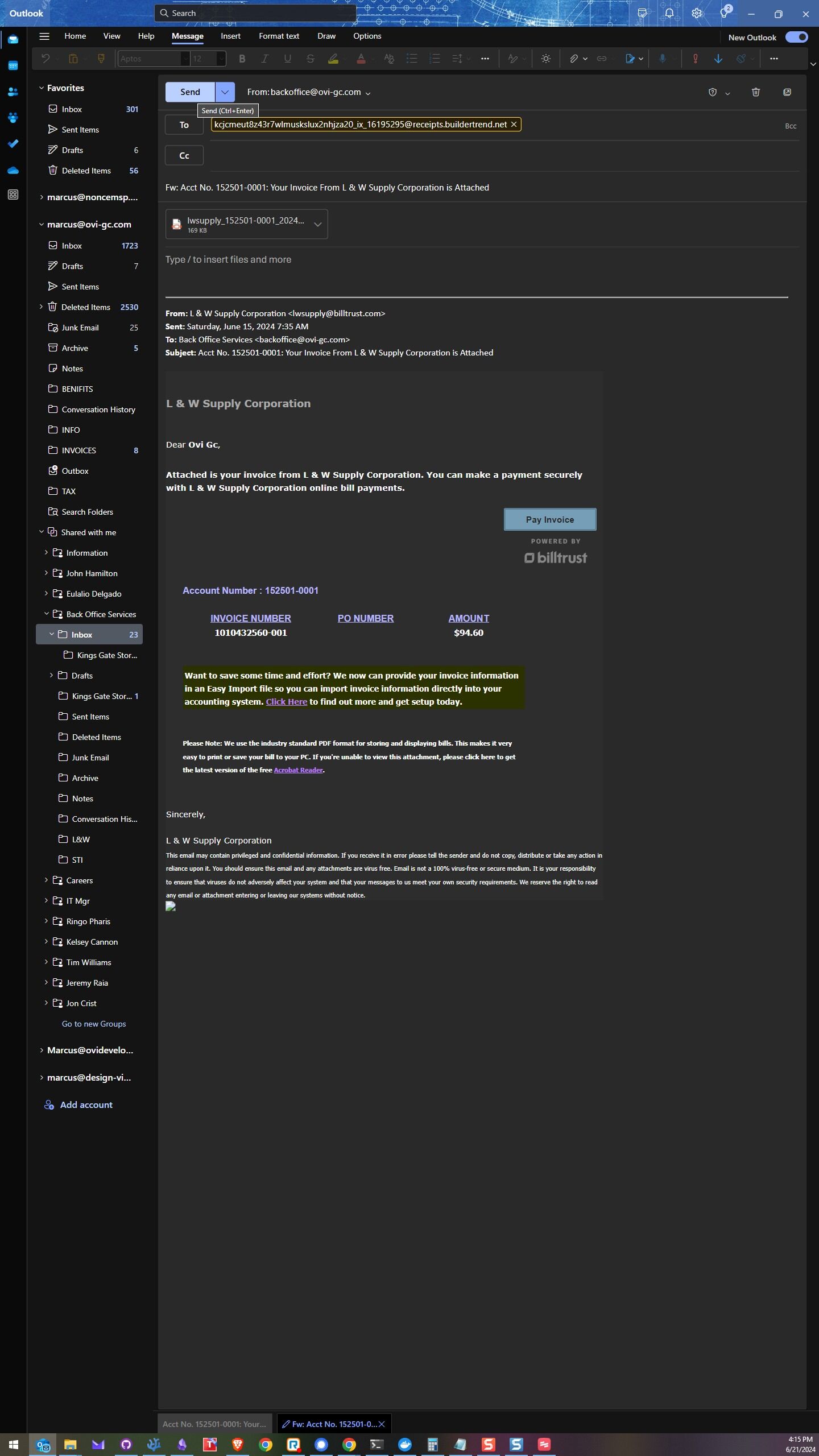819x1456 pixels.
Task: Open the People icon in left rail
Action: (x=13, y=92)
